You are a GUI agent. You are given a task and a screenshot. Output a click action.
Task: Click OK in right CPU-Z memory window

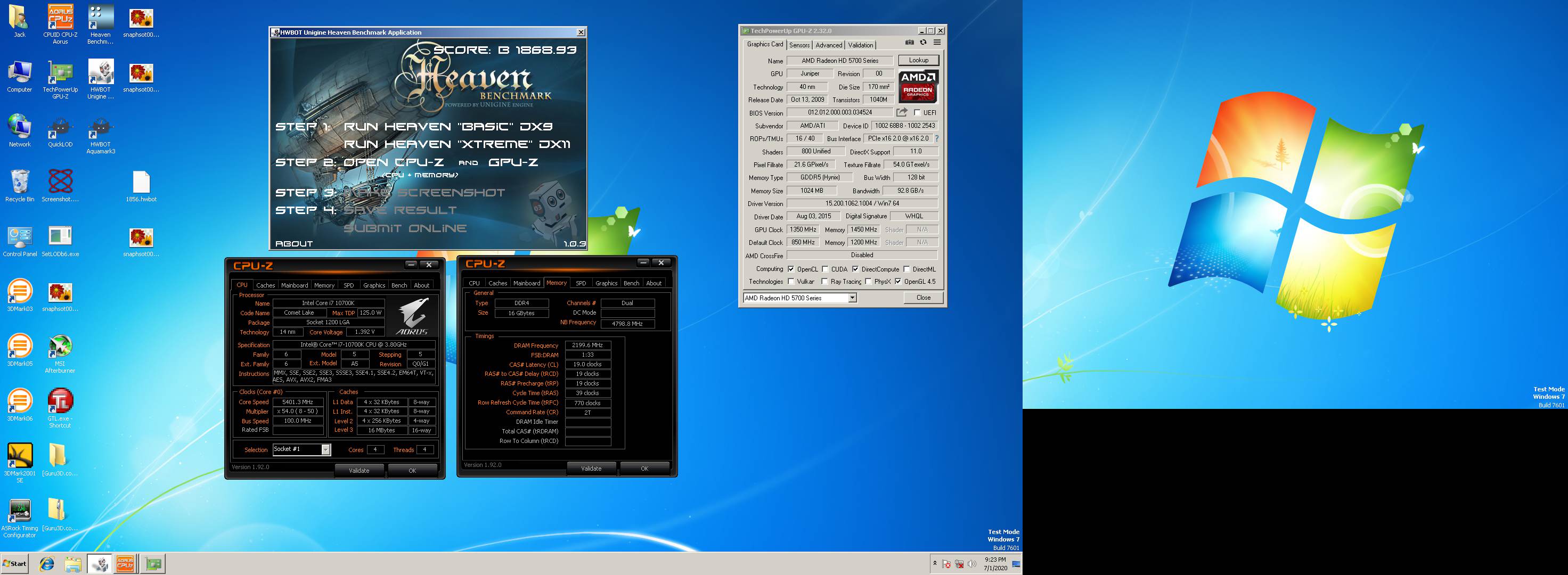point(644,469)
